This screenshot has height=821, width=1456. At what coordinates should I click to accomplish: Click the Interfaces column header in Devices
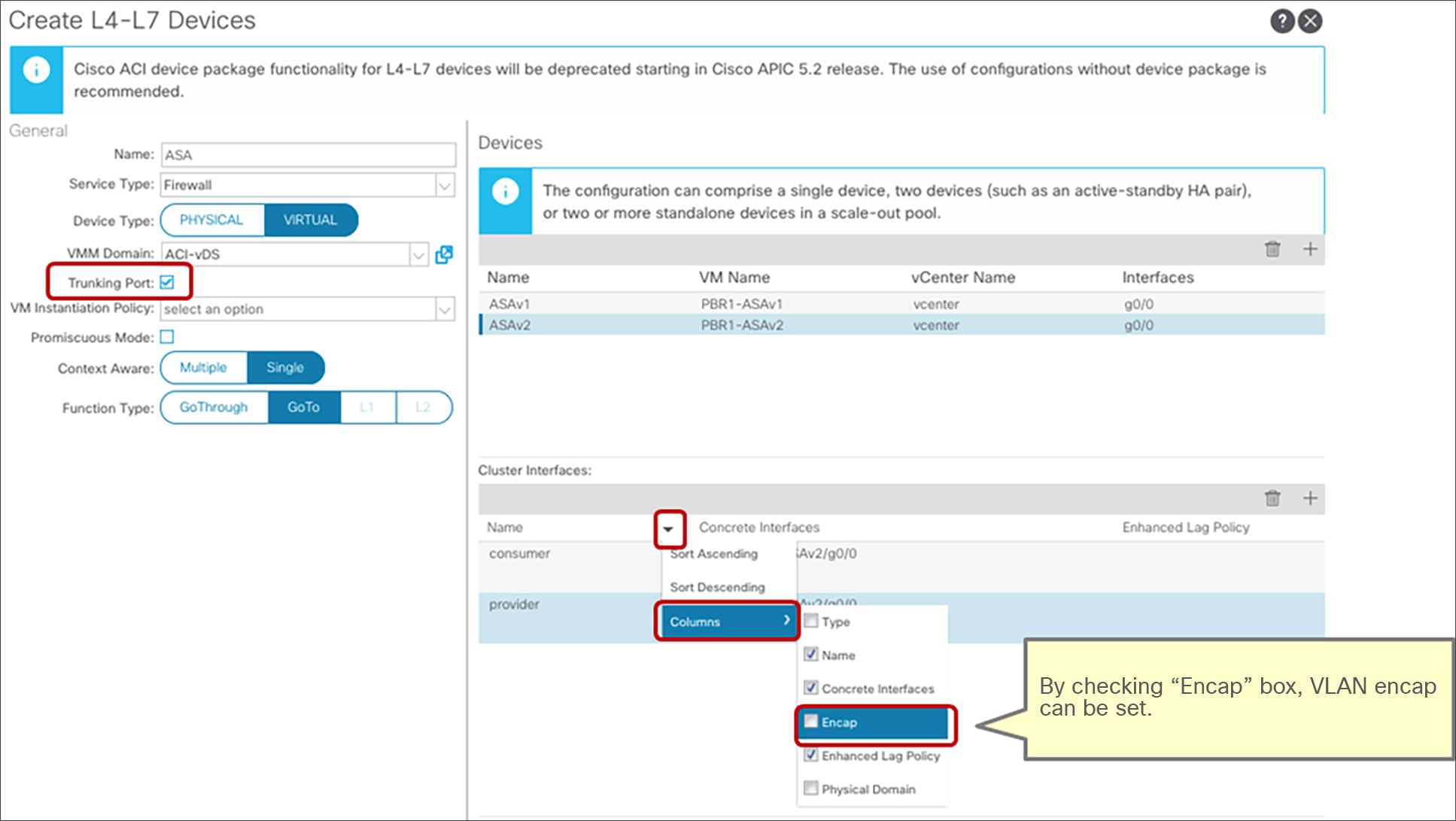1157,278
